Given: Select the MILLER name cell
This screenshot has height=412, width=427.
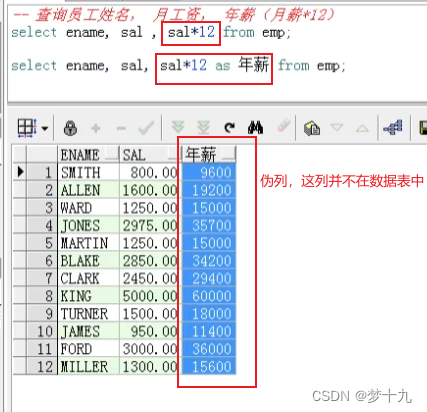Looking at the screenshot, I should (x=88, y=367).
